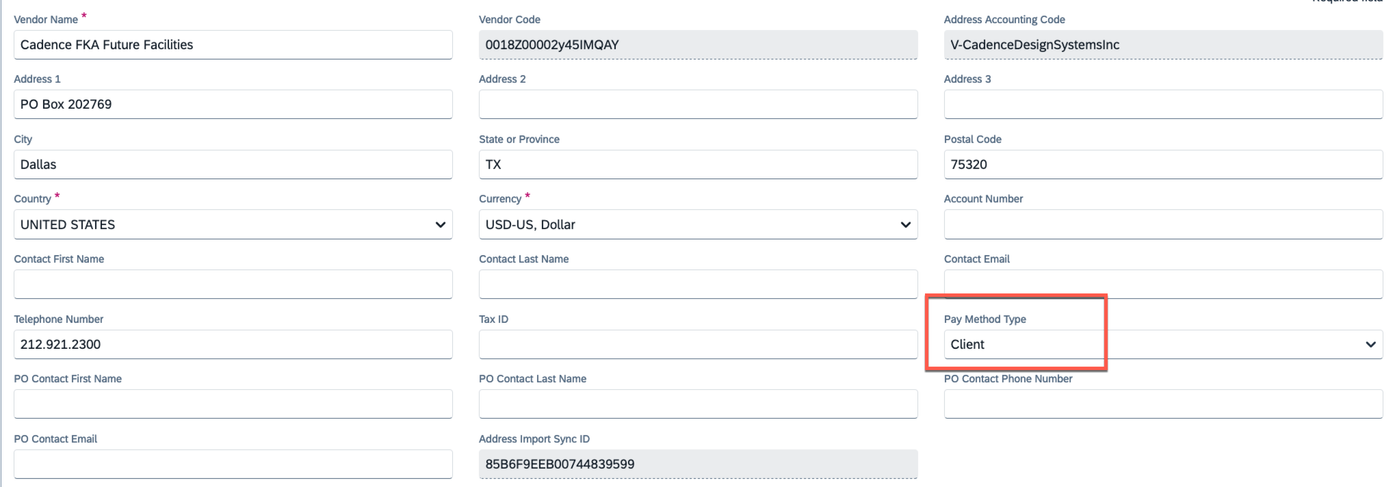Focus the PO Contact Phone Number input
This screenshot has height=487, width=1395.
[x=1163, y=404]
